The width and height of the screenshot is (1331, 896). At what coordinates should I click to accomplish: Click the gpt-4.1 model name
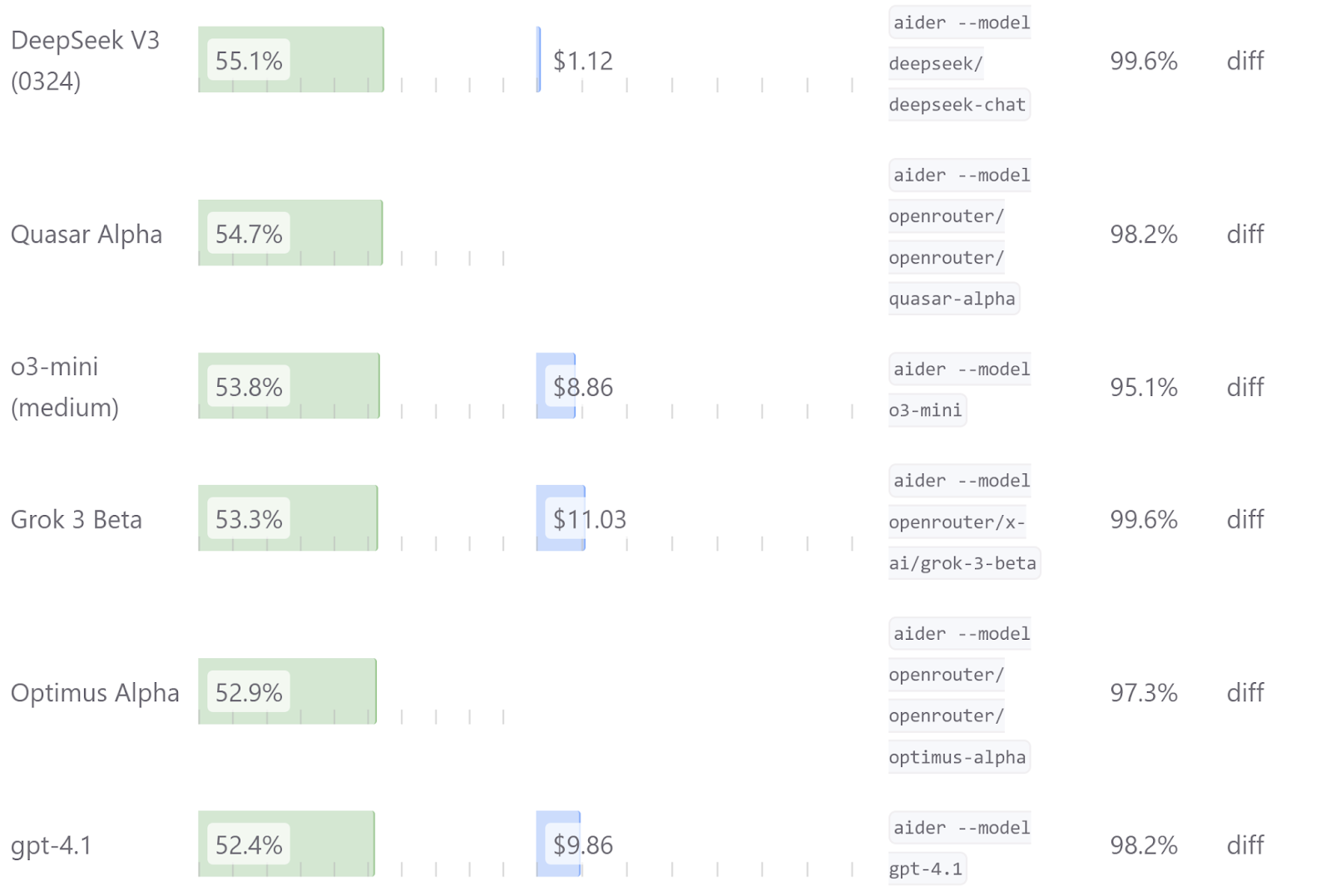pos(52,845)
